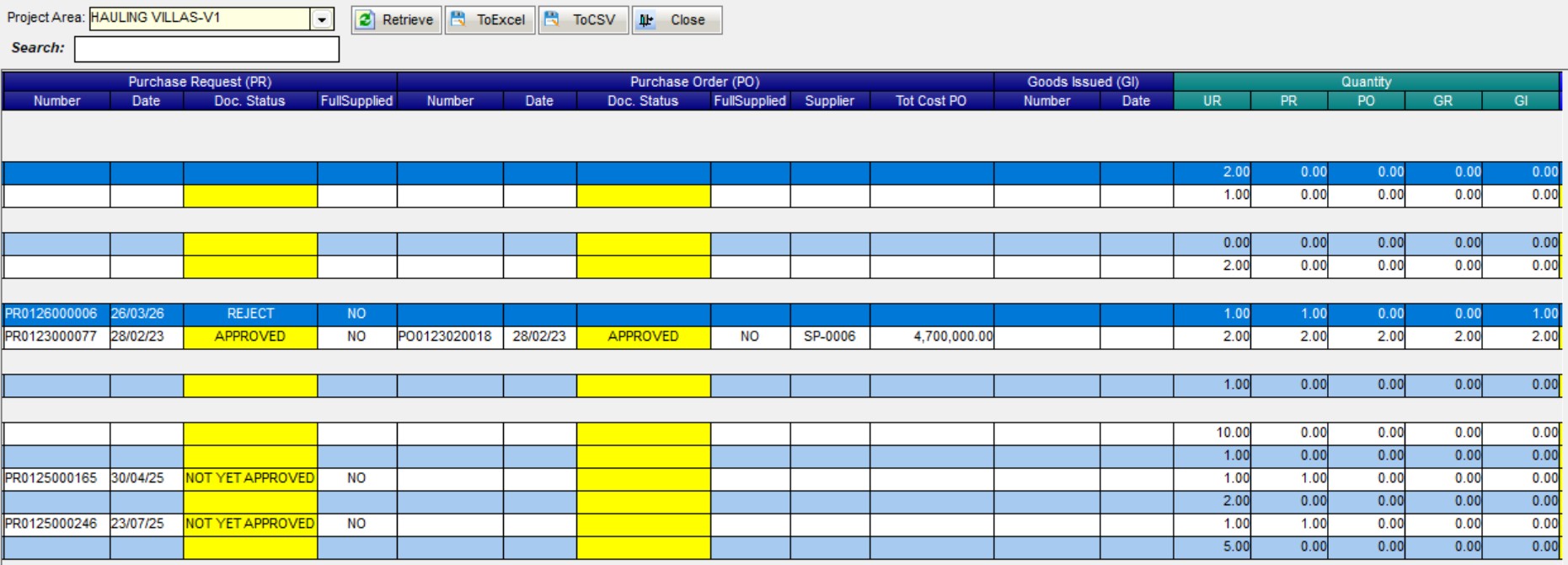
Task: Click the Tot Cost PO column header
Action: 931,101
